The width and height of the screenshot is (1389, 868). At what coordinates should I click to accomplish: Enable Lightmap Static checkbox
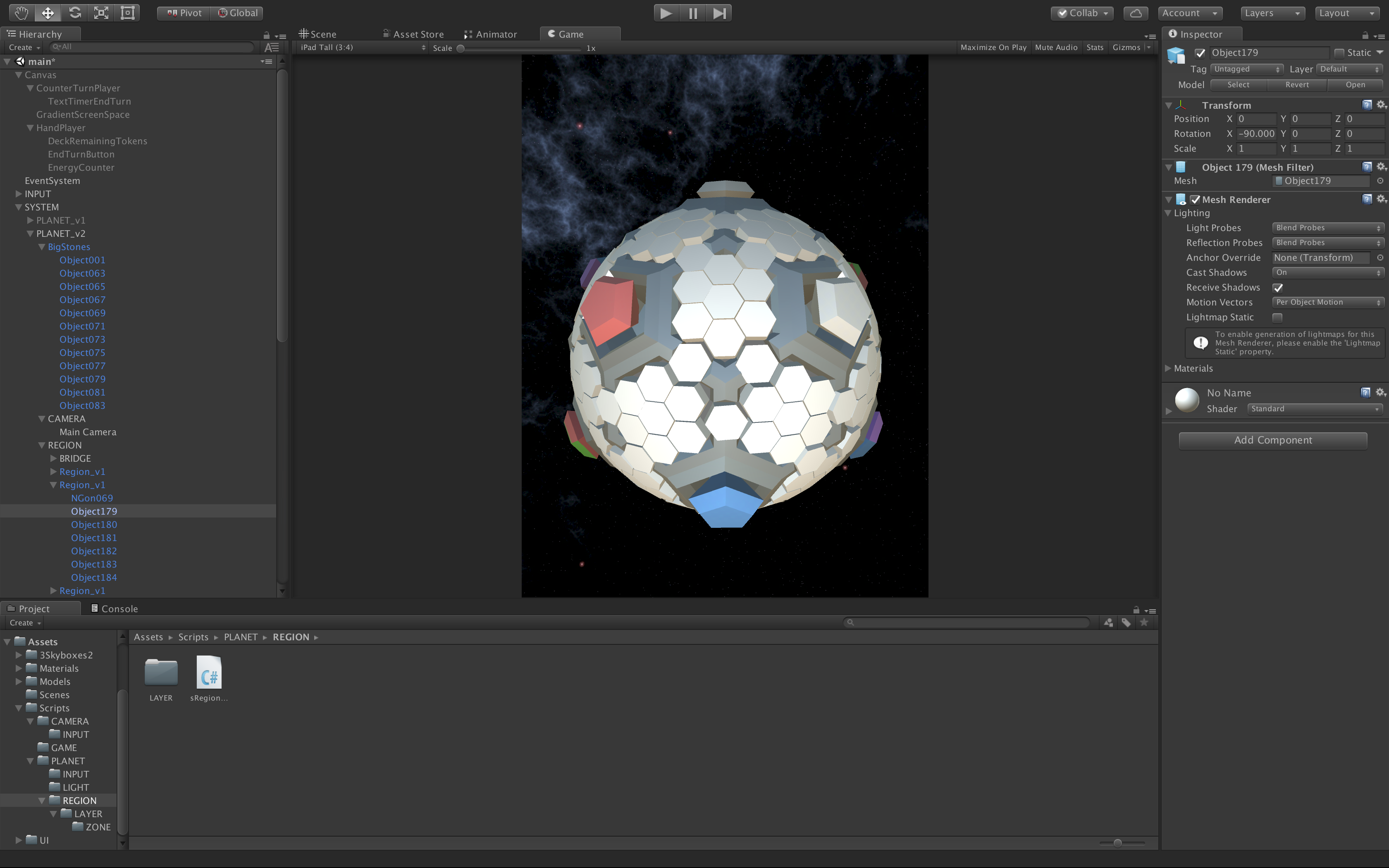1278,317
